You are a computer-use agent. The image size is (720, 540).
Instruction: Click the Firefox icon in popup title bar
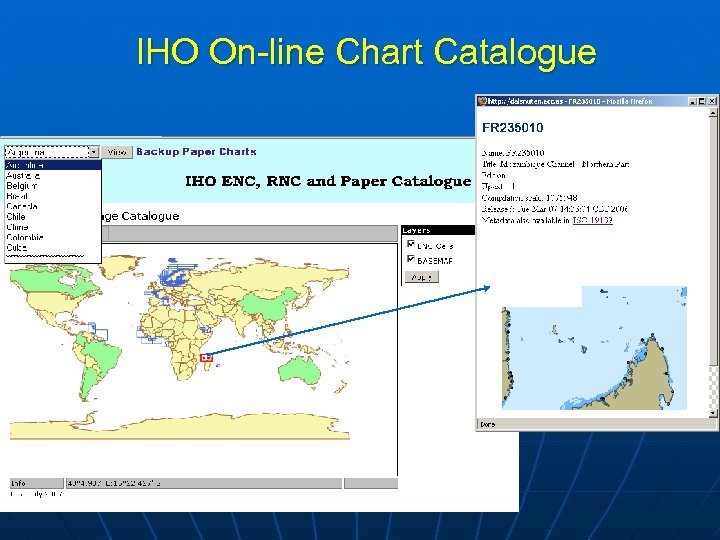click(482, 101)
